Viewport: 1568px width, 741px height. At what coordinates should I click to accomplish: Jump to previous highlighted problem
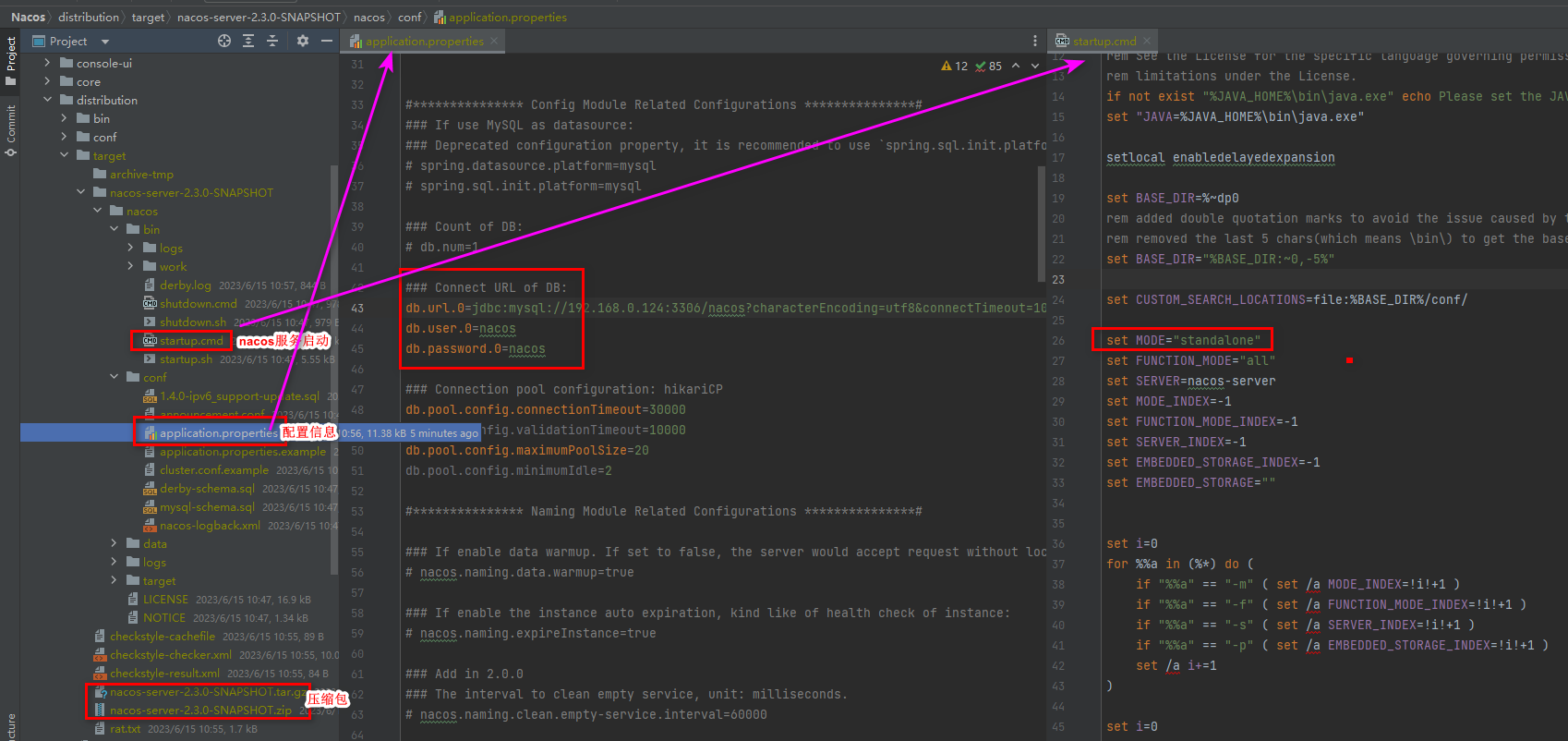[x=1016, y=66]
